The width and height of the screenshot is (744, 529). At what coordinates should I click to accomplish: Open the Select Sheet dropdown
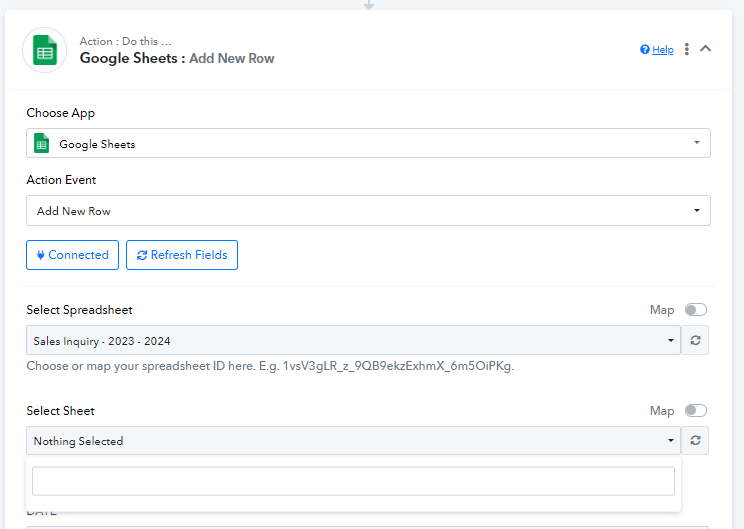pyautogui.click(x=353, y=441)
